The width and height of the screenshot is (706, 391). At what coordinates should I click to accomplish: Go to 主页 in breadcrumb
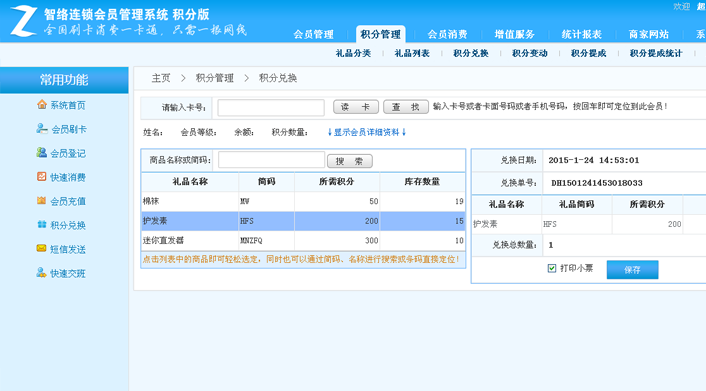pyautogui.click(x=161, y=78)
